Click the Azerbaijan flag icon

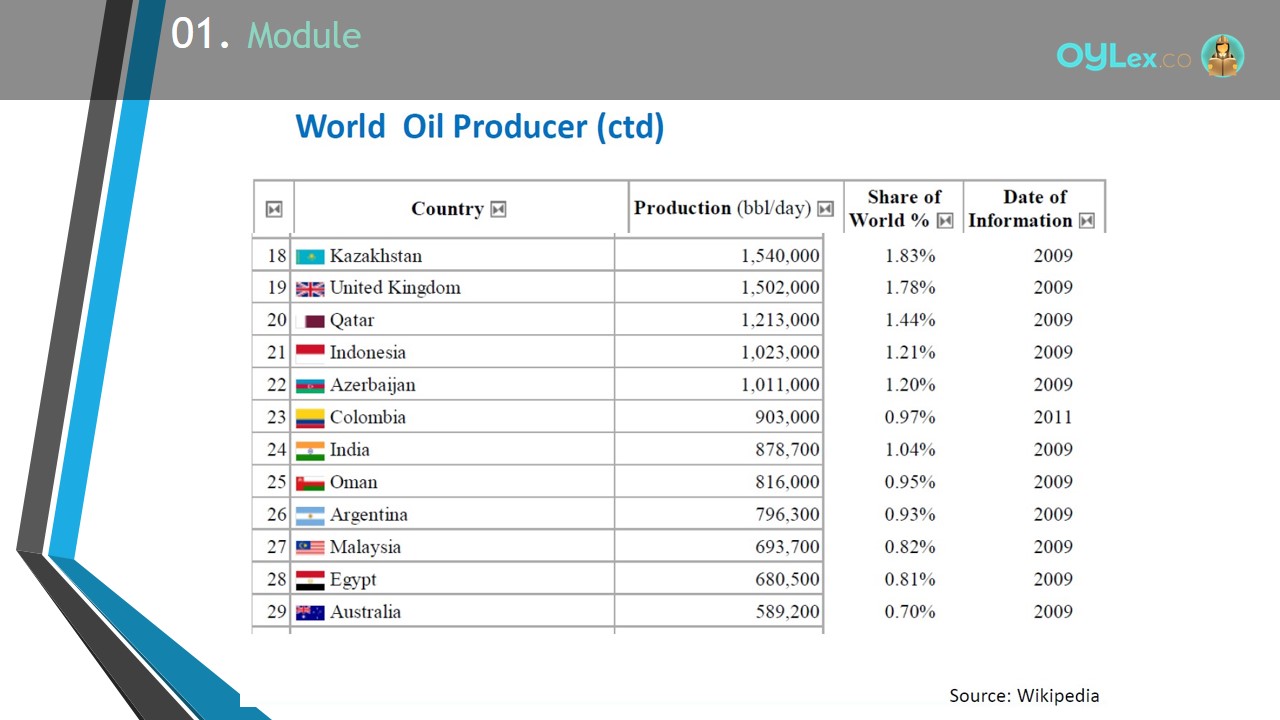[x=310, y=386]
